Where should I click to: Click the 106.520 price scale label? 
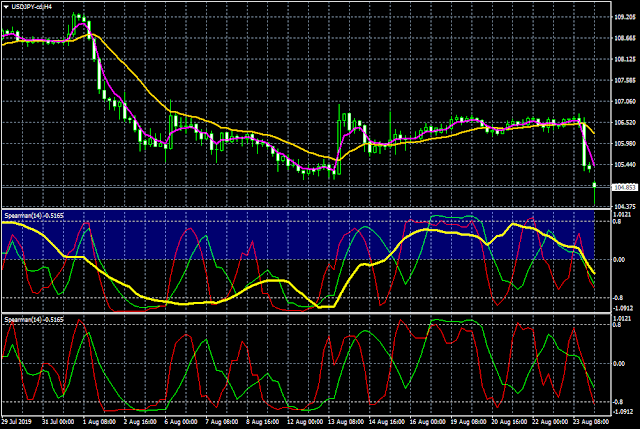625,122
